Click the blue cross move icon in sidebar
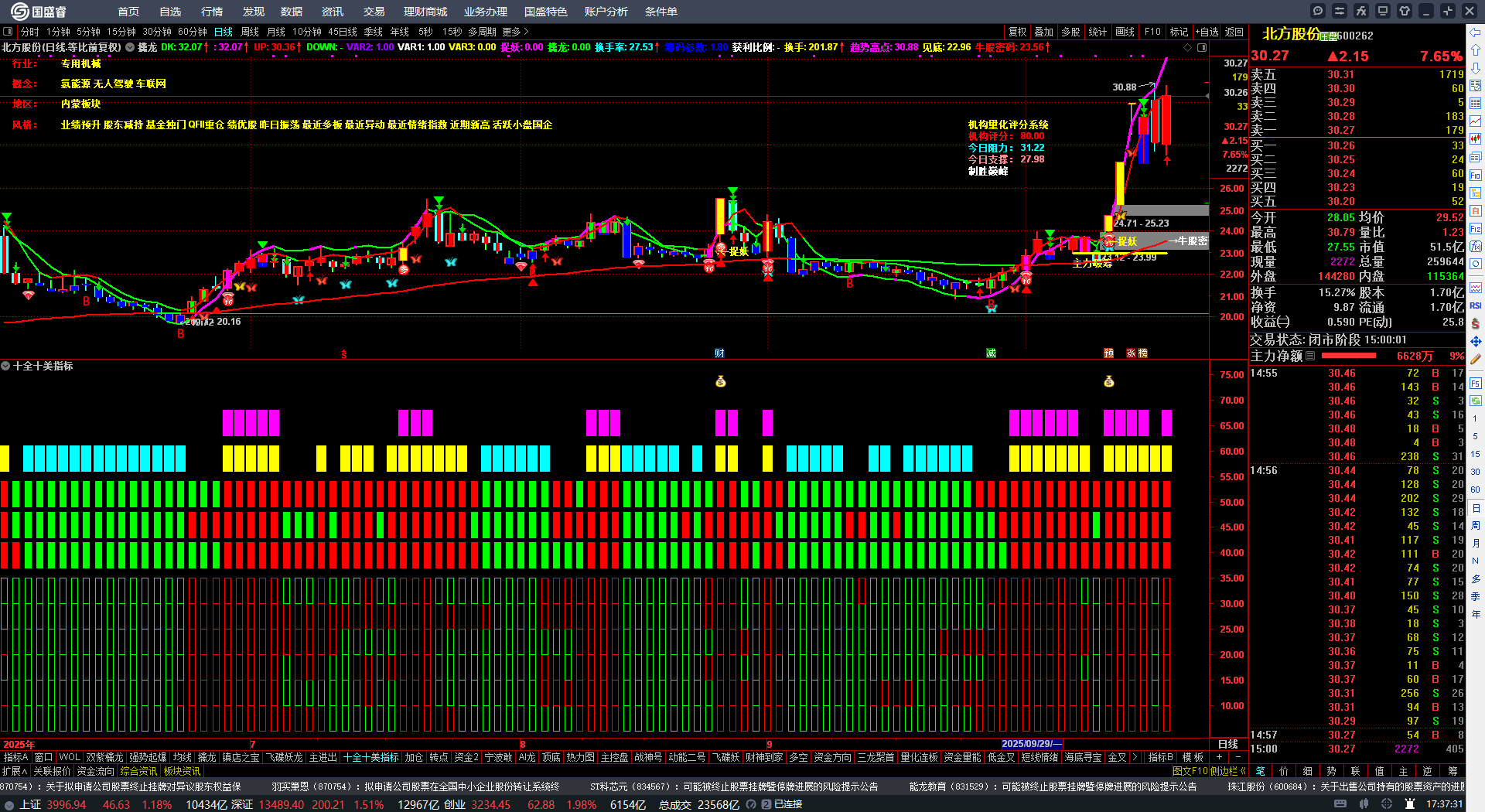This screenshot has width=1485, height=812. tap(1476, 341)
